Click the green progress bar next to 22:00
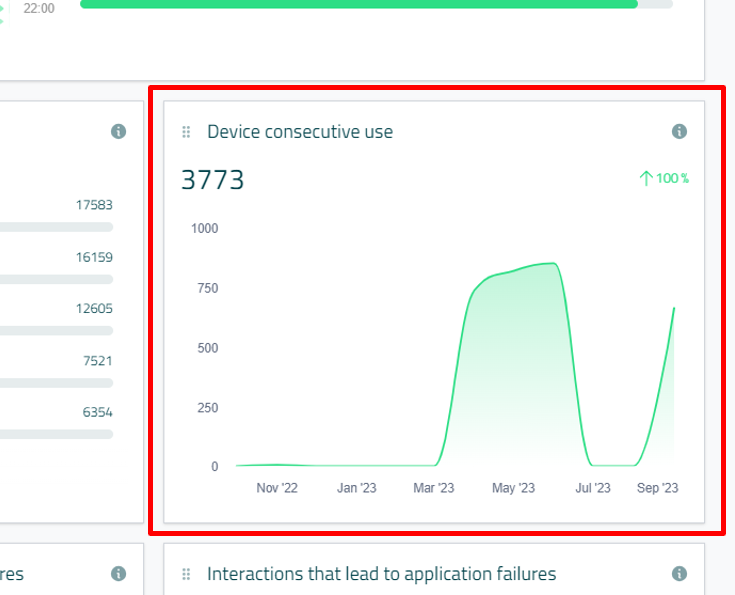 pos(358,4)
